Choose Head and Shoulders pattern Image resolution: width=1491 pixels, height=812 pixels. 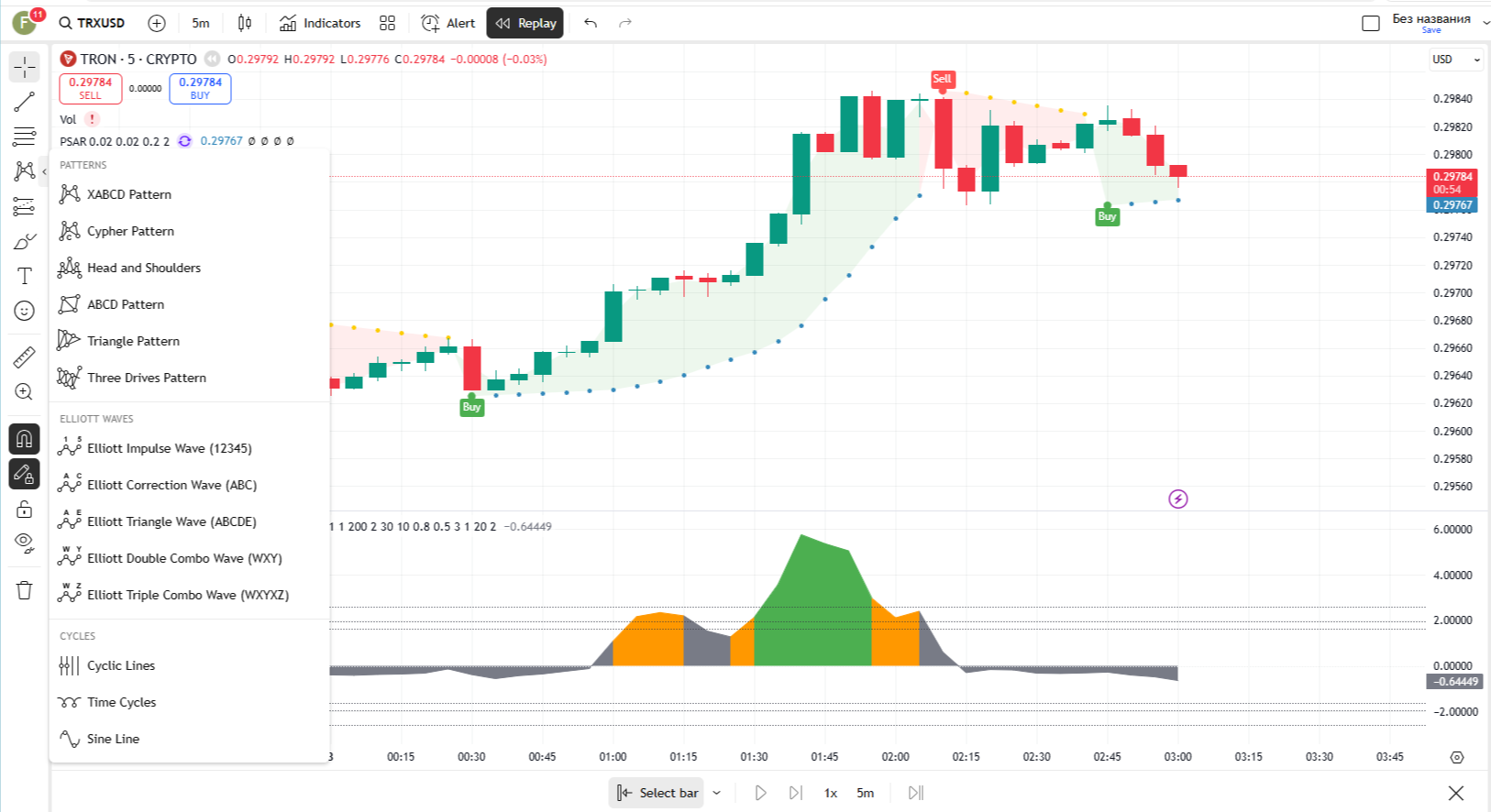coord(144,268)
